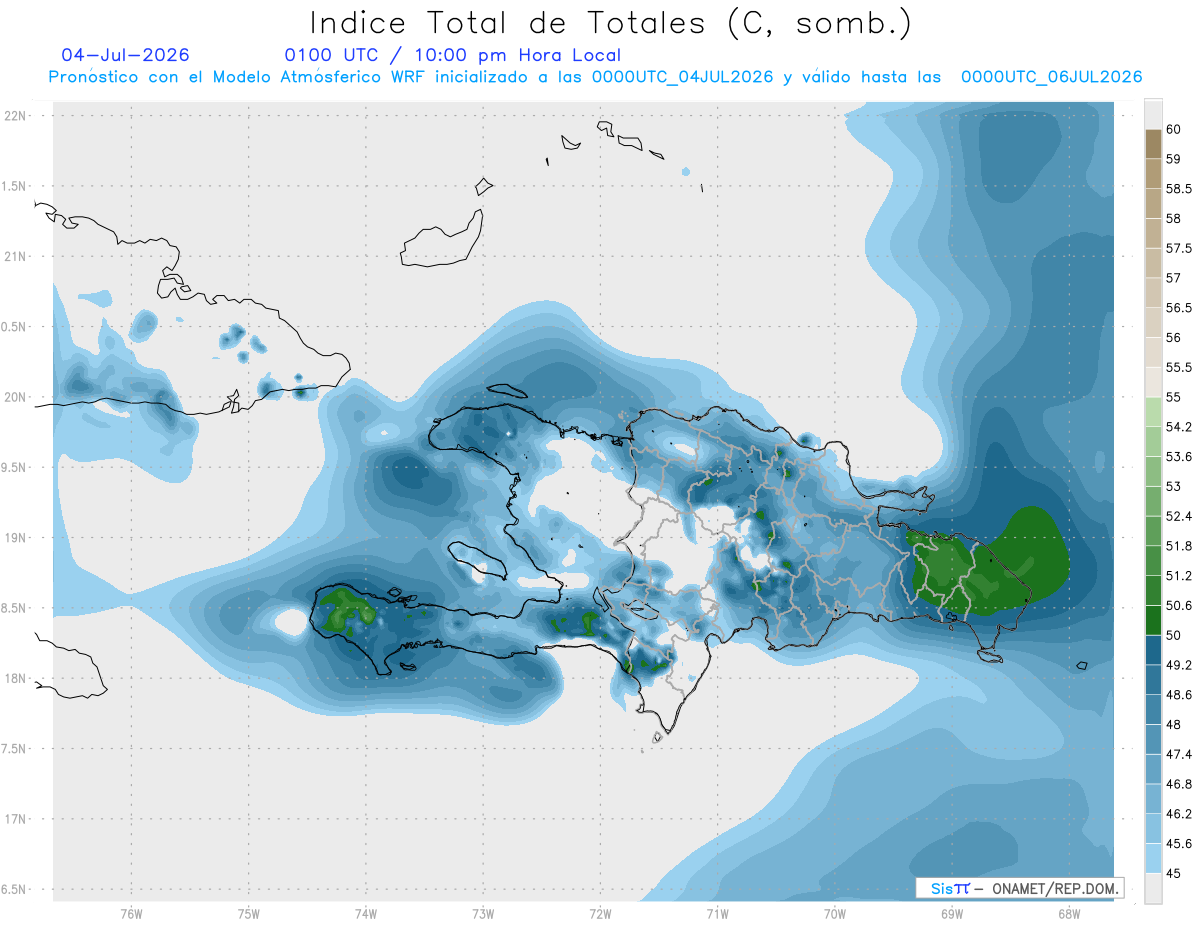The height and width of the screenshot is (927, 1200).
Task: Click the legend value '50'
Action: pos(1174,635)
